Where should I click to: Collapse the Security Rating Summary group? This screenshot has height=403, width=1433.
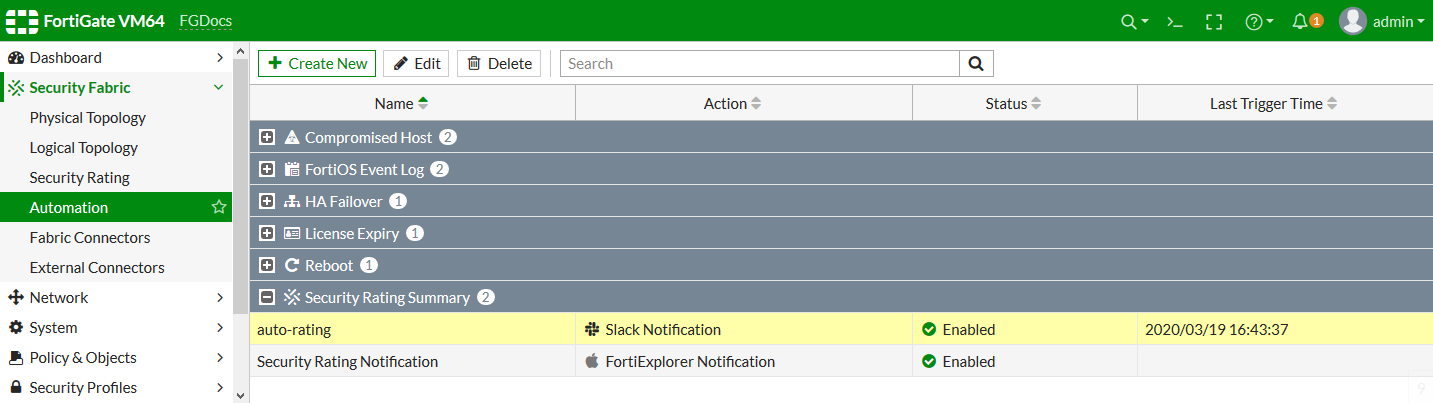tap(267, 297)
